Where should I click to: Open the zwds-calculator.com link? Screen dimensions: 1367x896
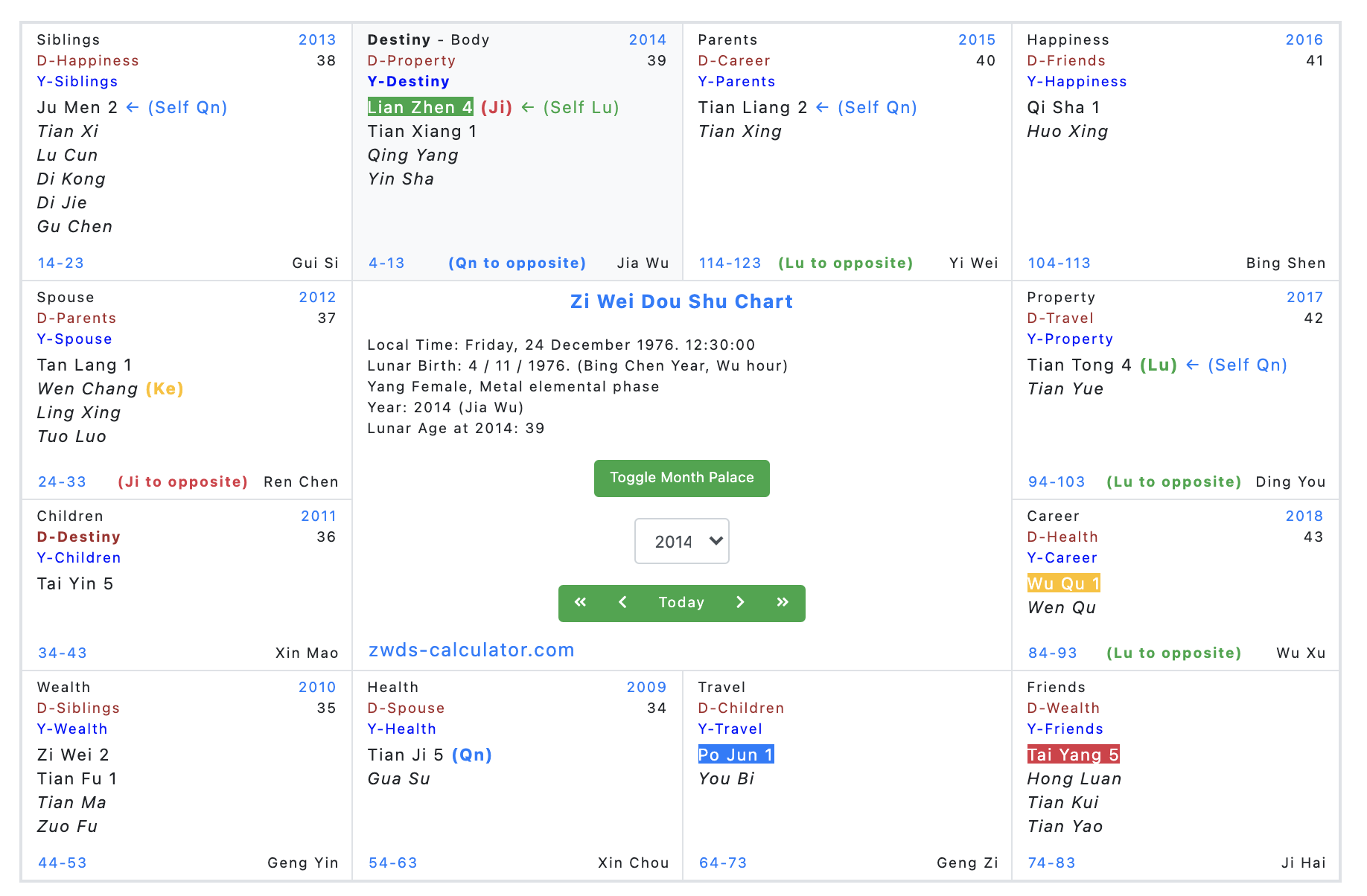point(471,650)
